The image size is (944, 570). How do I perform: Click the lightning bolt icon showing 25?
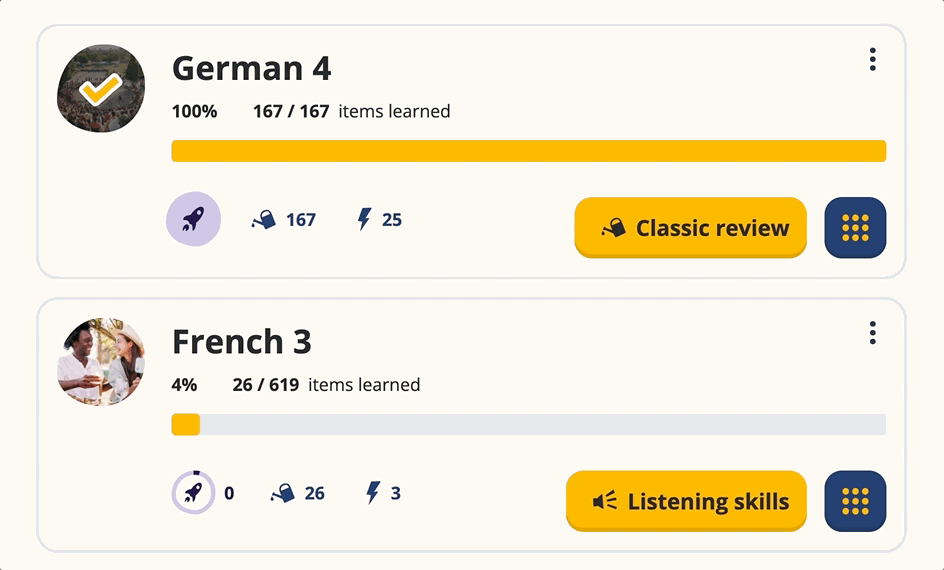365,219
